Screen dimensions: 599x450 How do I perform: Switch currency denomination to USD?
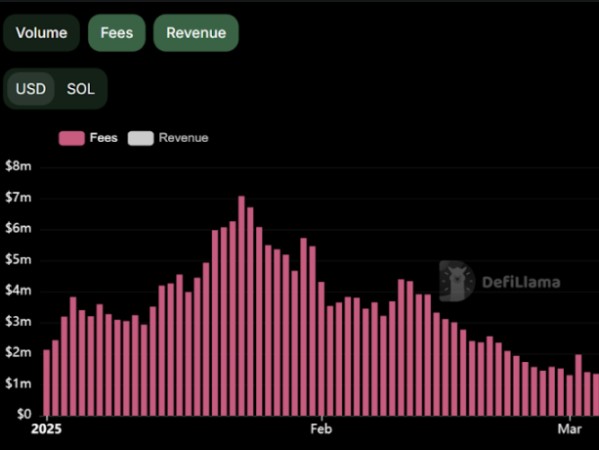point(31,89)
